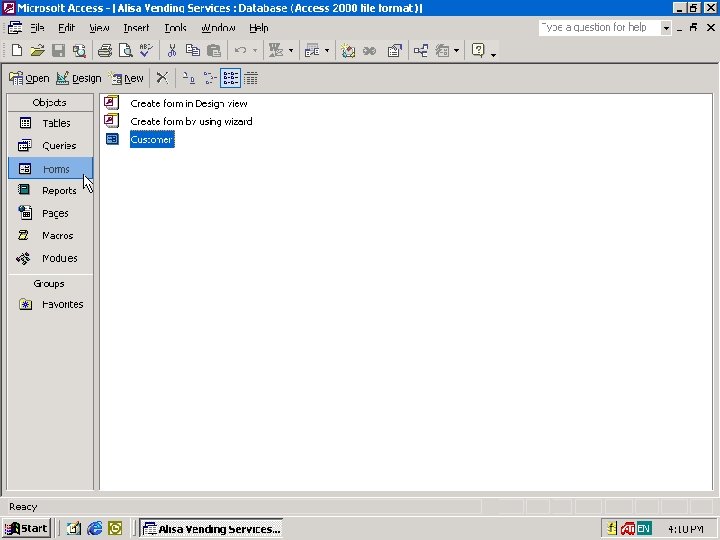Open the Favorites group
The width and height of the screenshot is (720, 540).
click(x=50, y=304)
